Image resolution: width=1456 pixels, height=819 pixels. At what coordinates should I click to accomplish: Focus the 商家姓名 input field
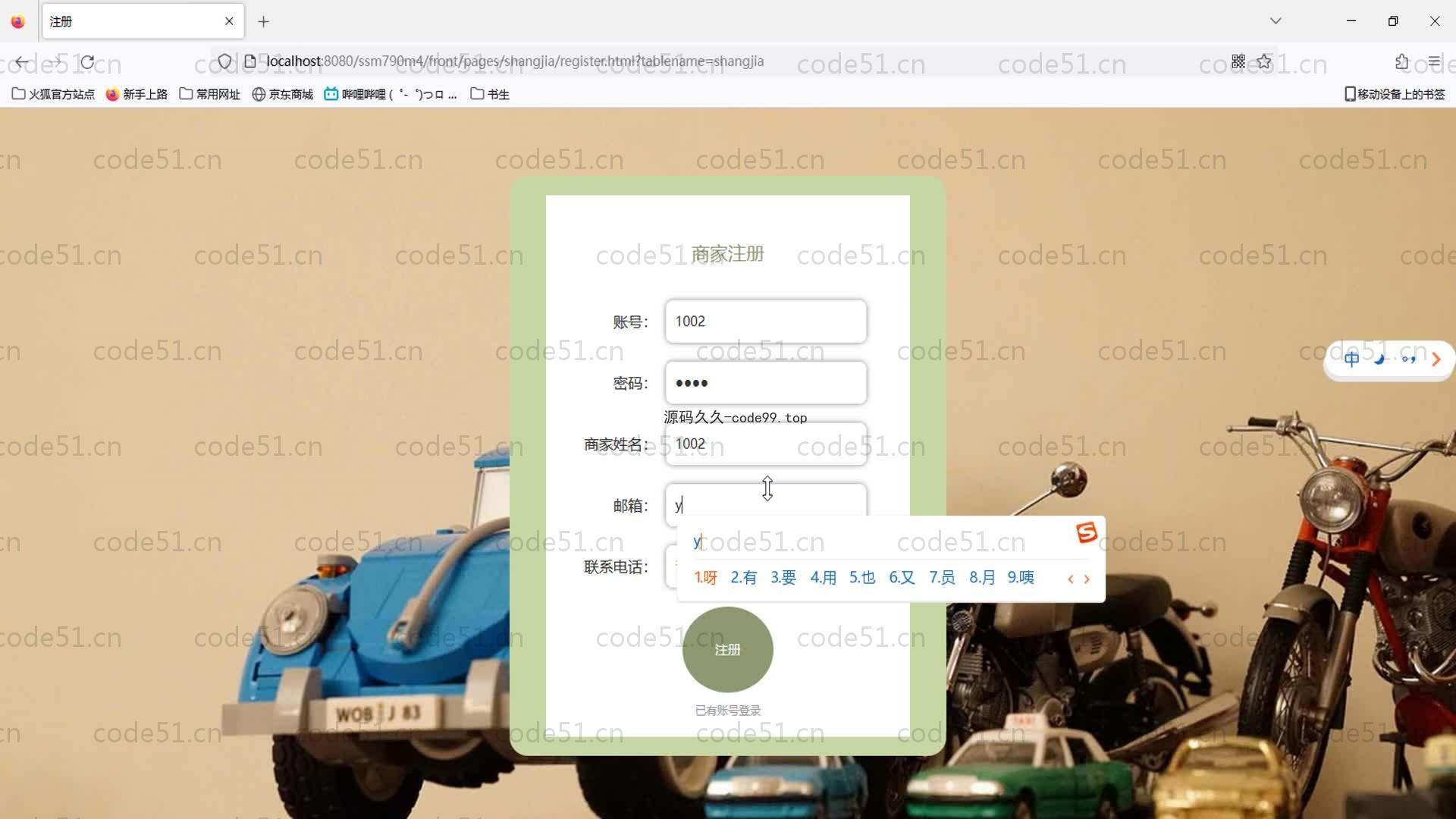click(x=766, y=444)
